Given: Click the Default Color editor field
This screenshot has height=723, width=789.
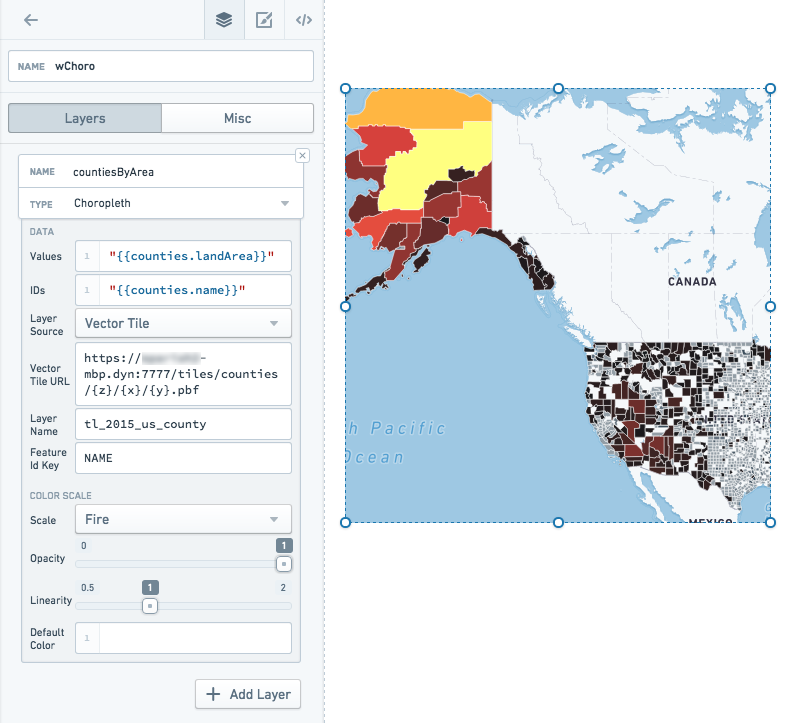Looking at the screenshot, I should pos(183,638).
